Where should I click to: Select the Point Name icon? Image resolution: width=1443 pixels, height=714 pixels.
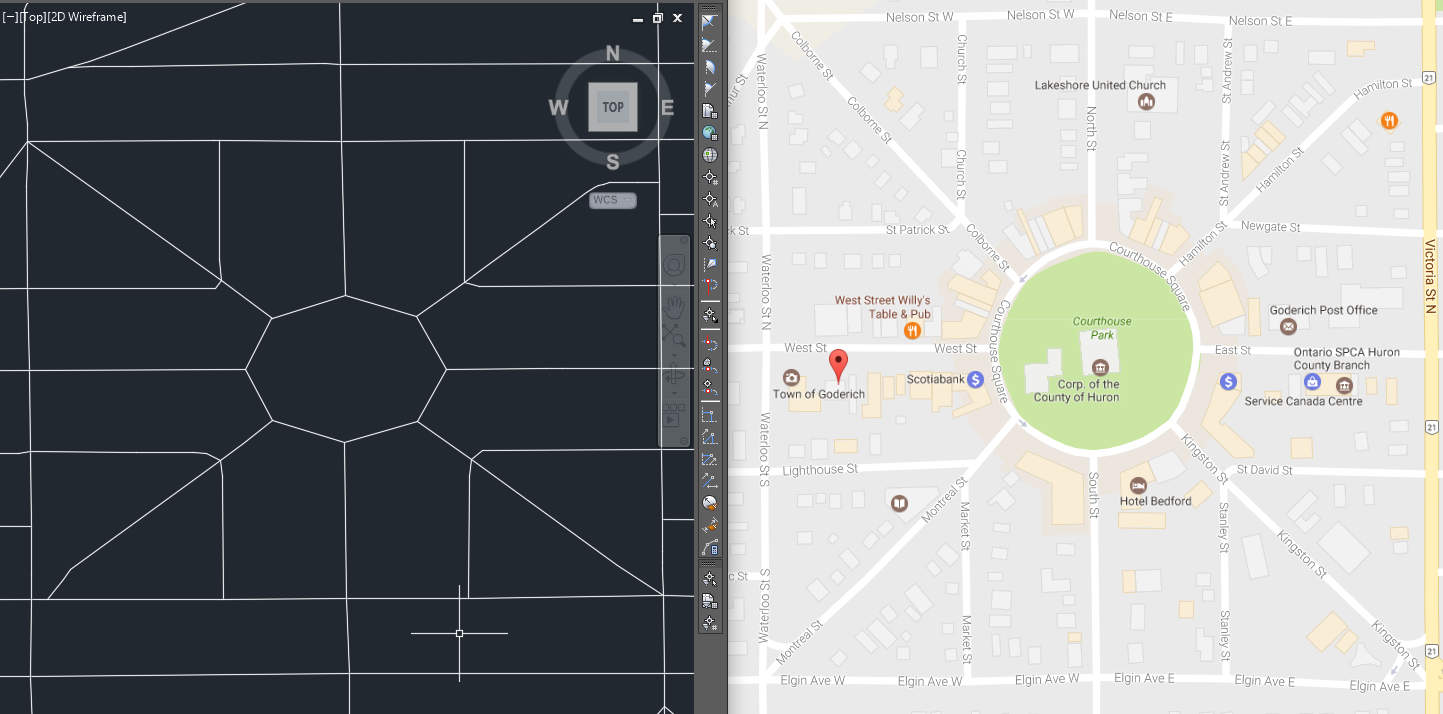710,199
